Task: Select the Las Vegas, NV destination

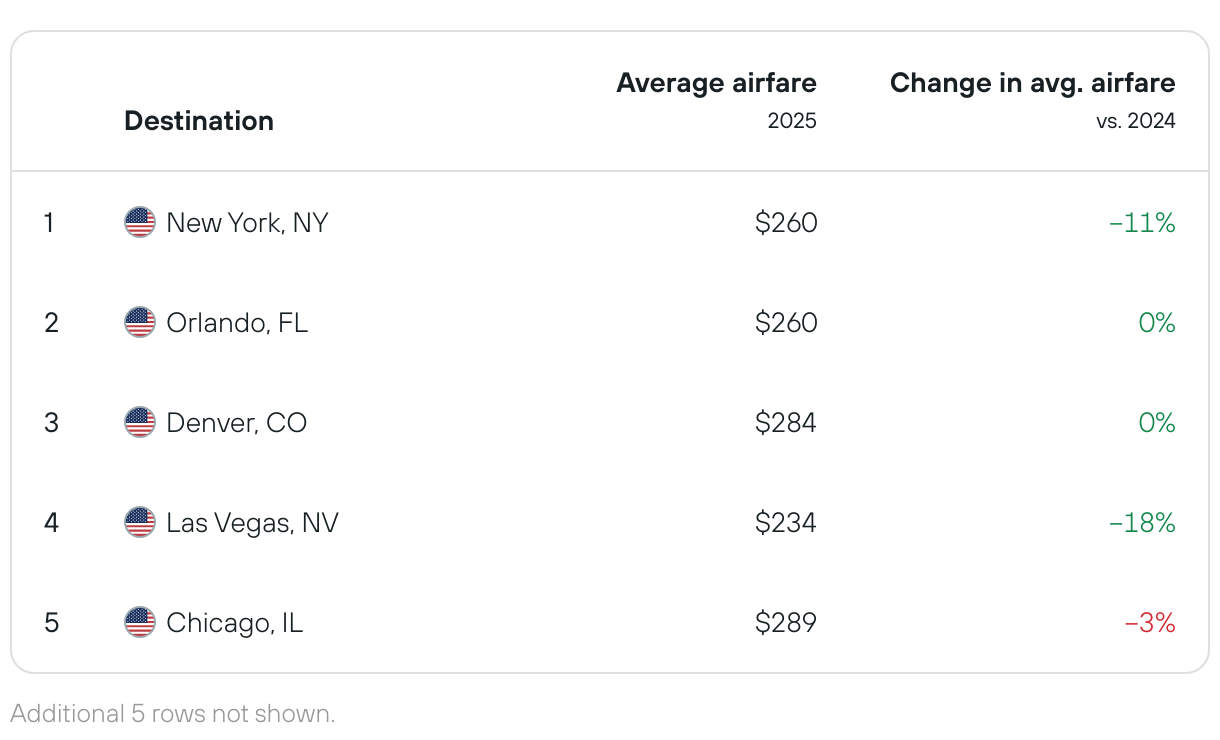Action: [252, 522]
